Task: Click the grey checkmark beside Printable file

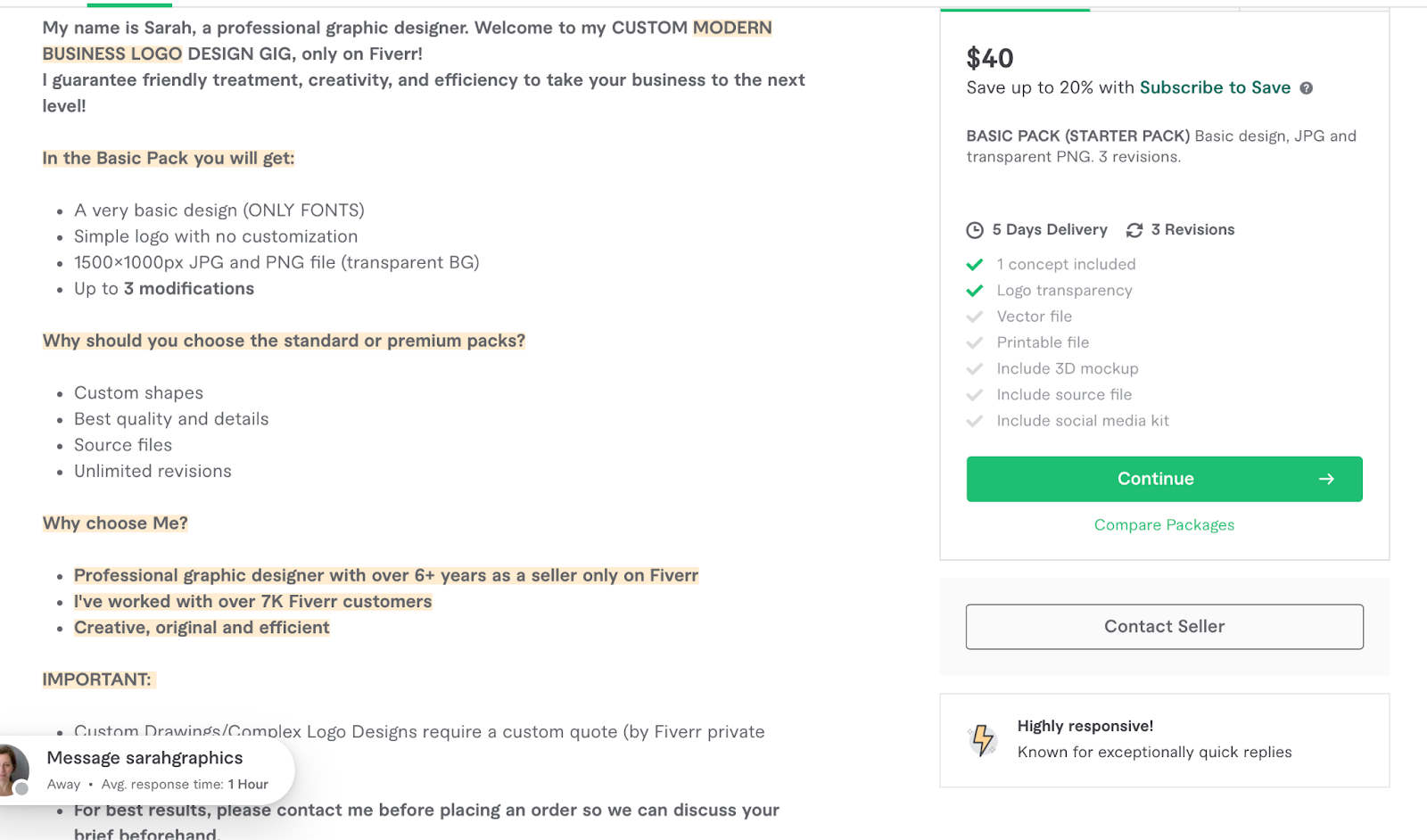Action: pos(975,342)
